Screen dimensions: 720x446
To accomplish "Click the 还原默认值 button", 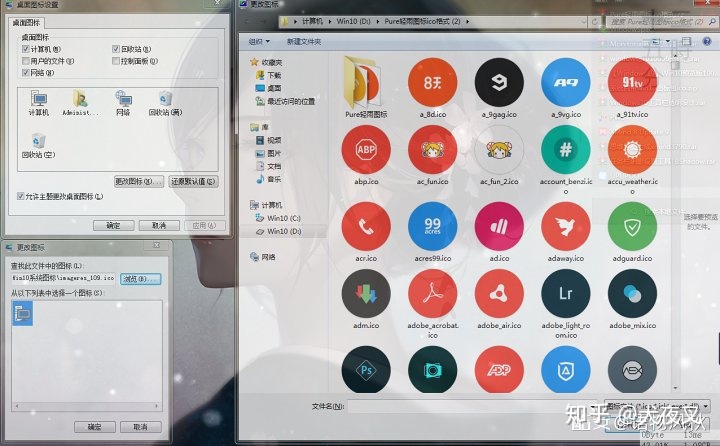I will (x=193, y=181).
